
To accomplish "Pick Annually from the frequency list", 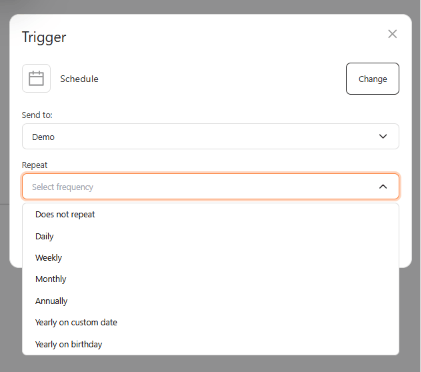I will point(211,301).
